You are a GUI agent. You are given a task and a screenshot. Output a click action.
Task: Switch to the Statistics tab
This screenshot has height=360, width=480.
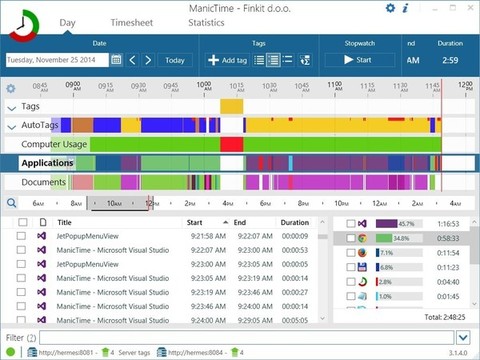[x=206, y=23]
